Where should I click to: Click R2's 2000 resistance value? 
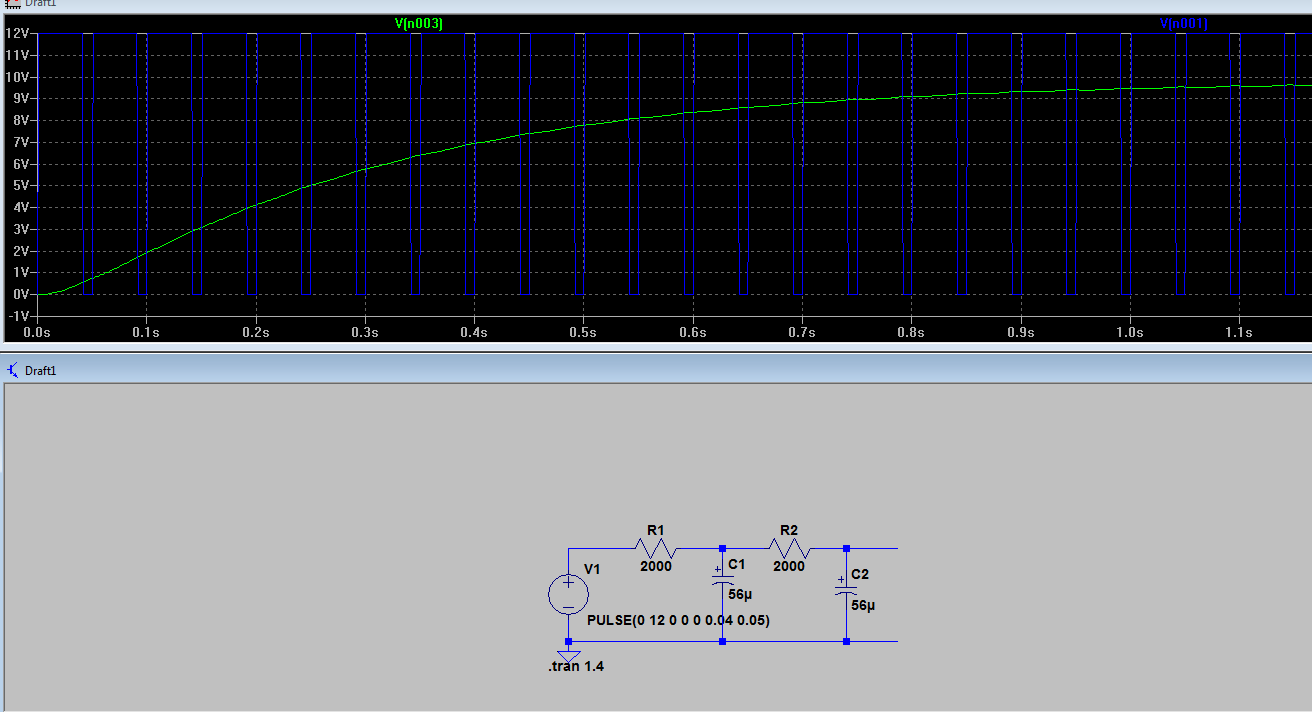click(x=789, y=566)
